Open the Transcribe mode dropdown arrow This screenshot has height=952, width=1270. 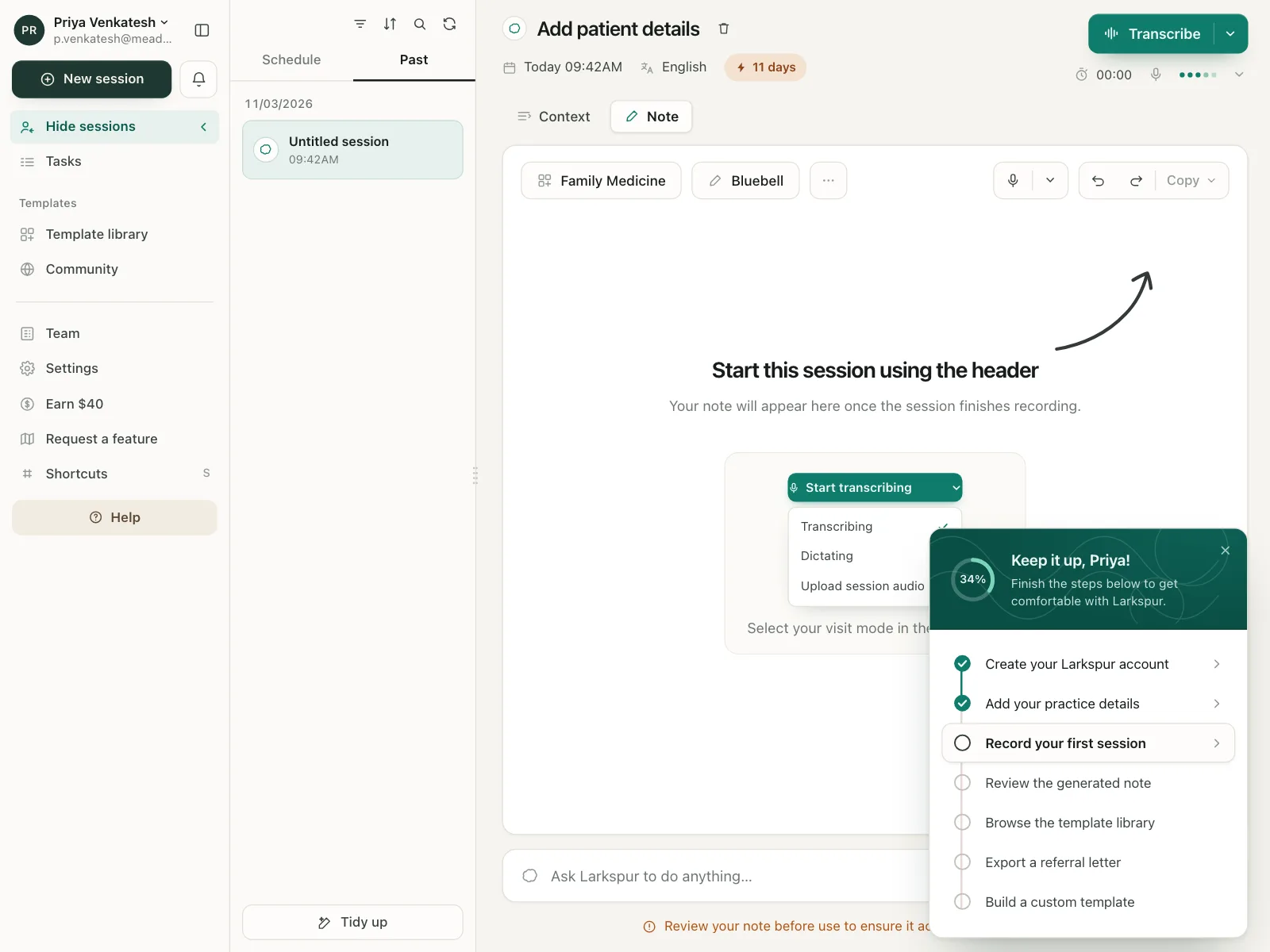click(1230, 34)
